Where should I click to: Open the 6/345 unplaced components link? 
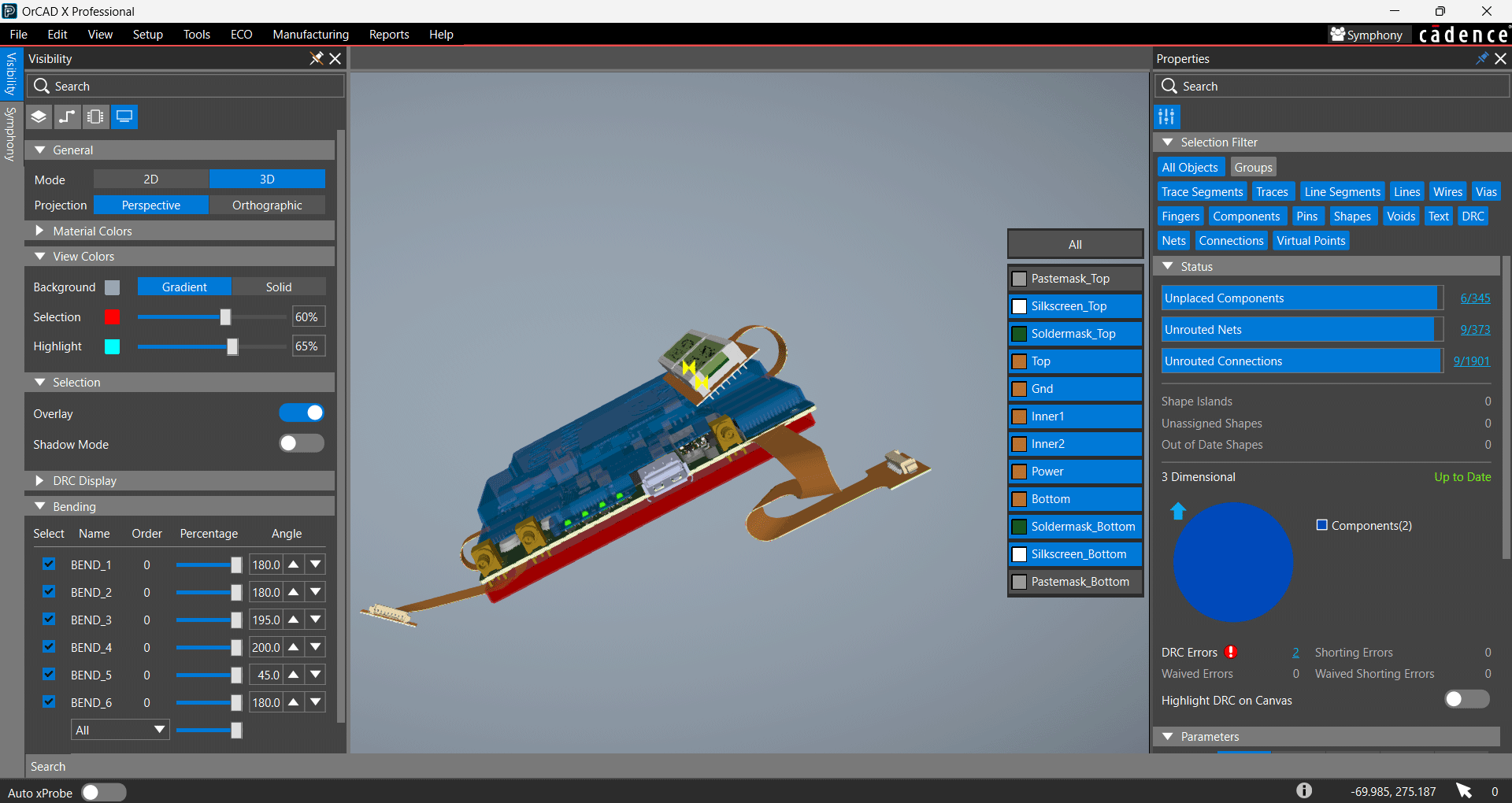(1474, 298)
